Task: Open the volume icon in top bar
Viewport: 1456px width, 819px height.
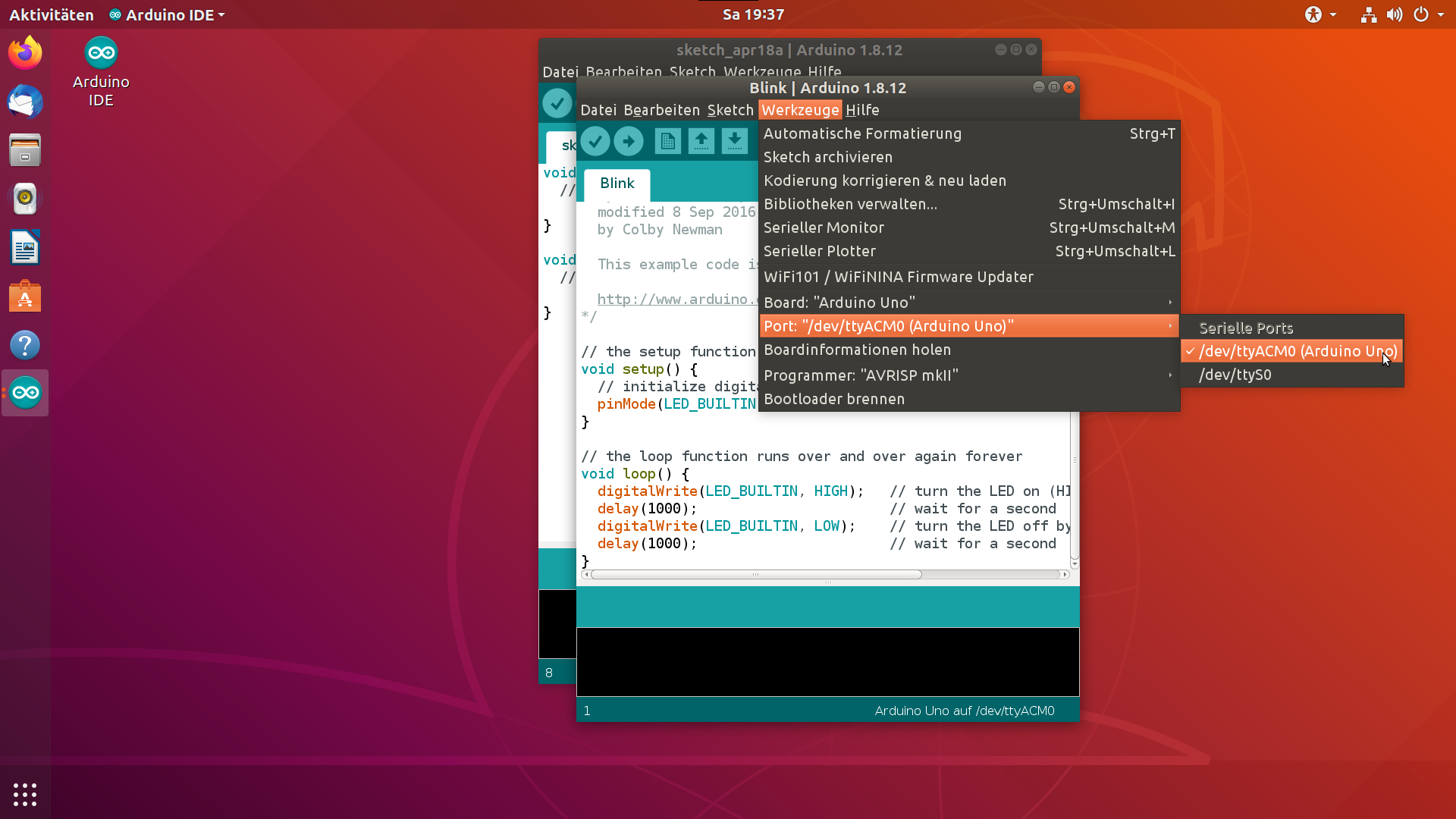Action: (1395, 14)
